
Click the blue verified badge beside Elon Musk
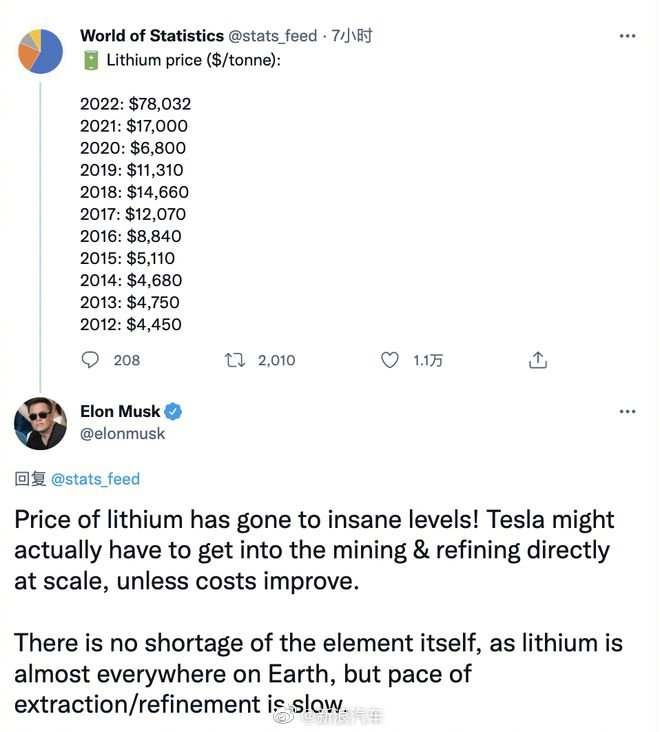[x=173, y=412]
